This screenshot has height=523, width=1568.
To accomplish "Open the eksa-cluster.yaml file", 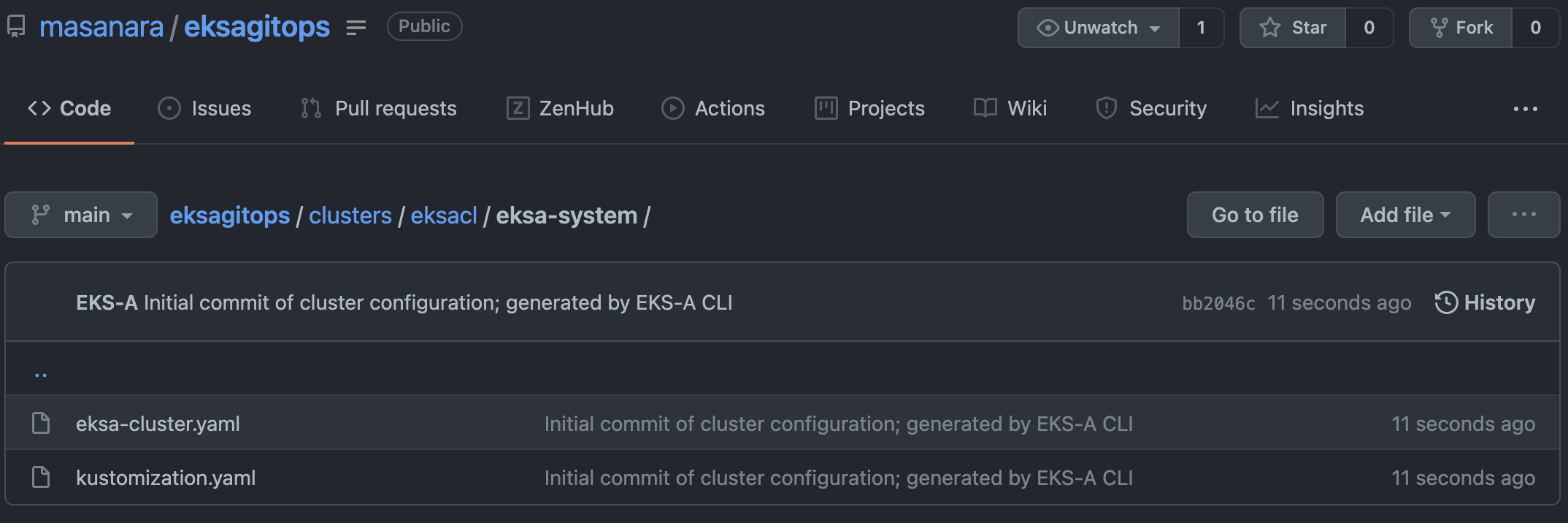I will tap(158, 424).
